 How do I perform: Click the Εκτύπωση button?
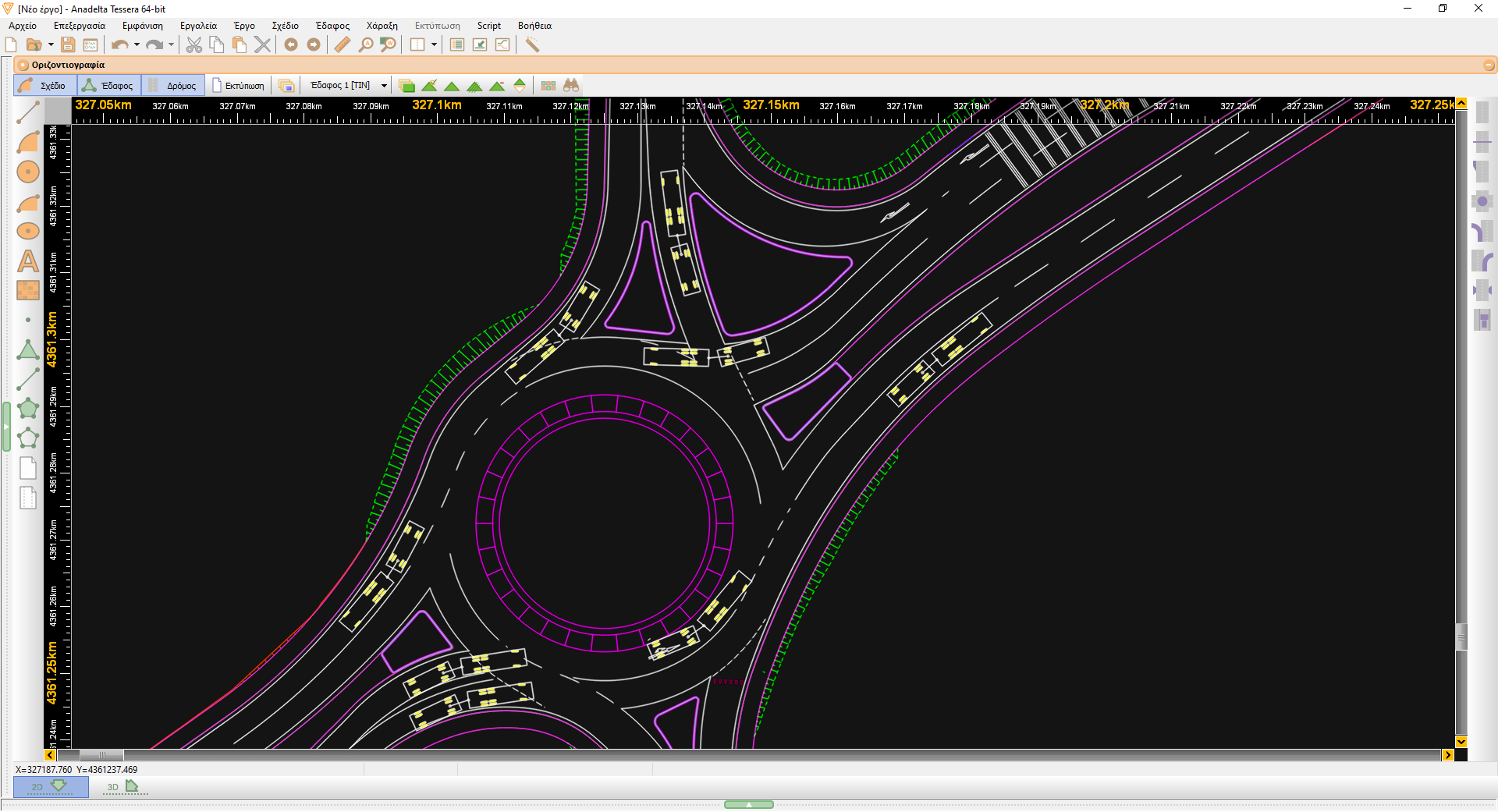(238, 85)
